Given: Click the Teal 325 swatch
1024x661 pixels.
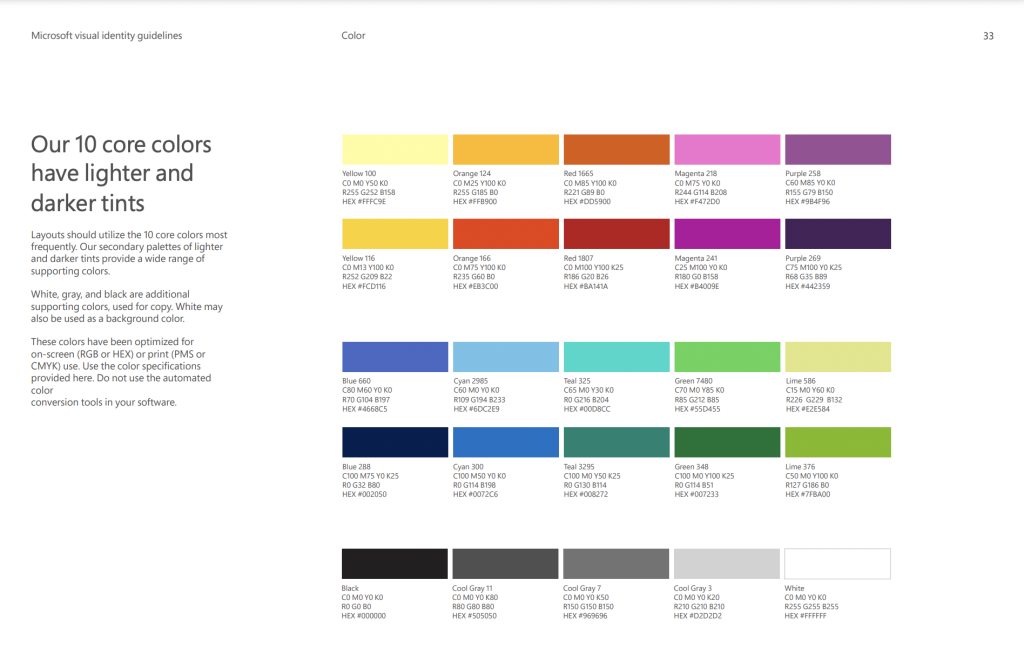Looking at the screenshot, I should pos(616,357).
